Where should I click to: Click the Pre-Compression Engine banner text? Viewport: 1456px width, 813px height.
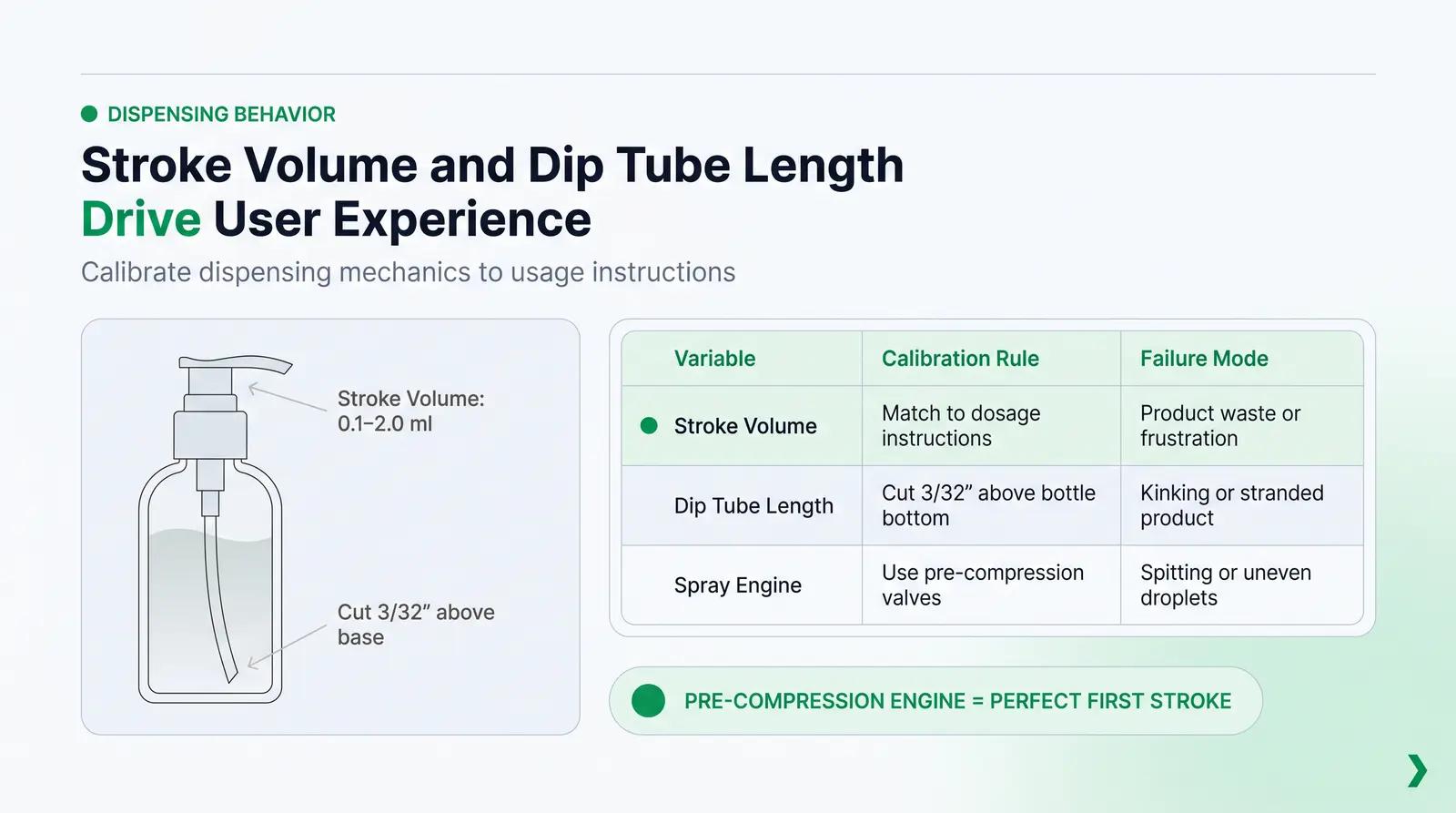(957, 701)
